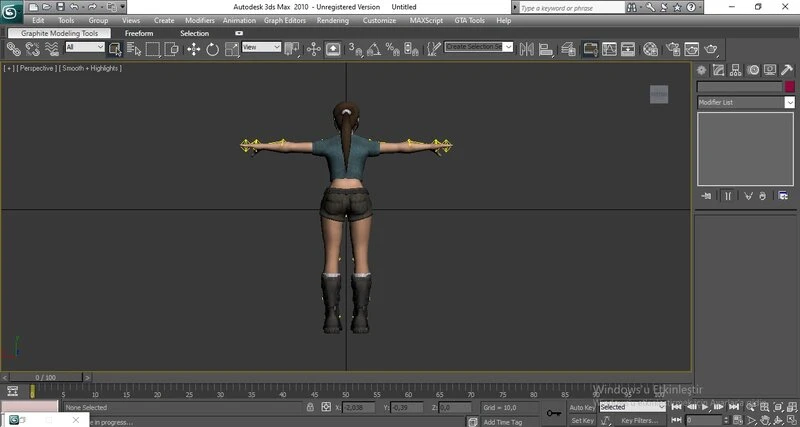
Task: Open the reference coordinate system View dropdown
Action: [261, 47]
